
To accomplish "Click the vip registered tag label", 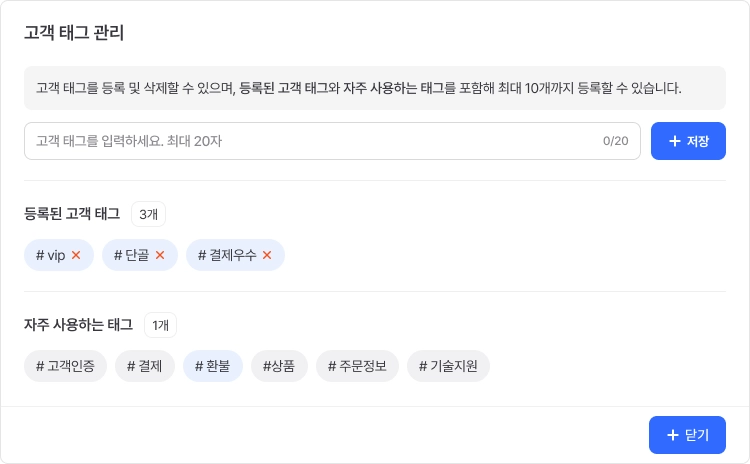I will [52, 255].
